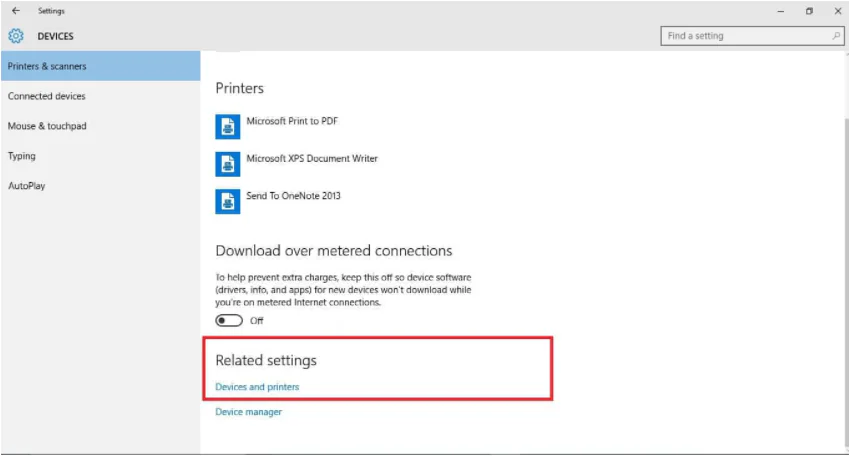Select the Microsoft Print to PDF printer icon
Viewport: 849px width, 457px height.
[x=227, y=126]
